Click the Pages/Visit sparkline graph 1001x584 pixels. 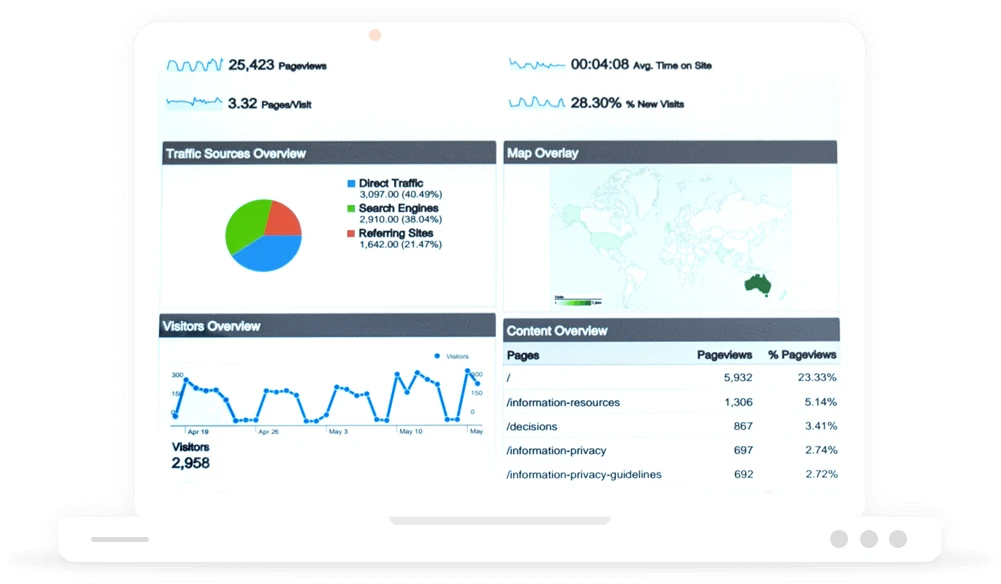(194, 102)
